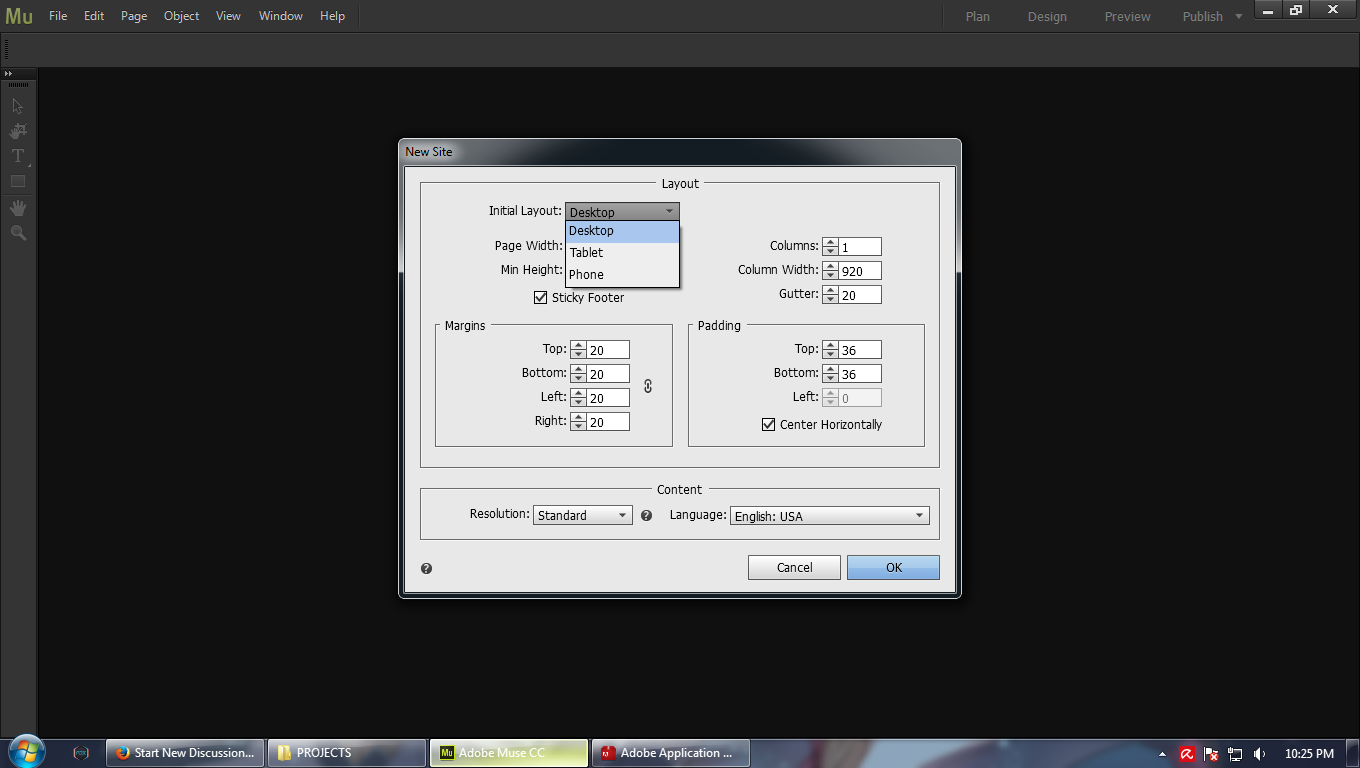Select the Text tool
This screenshot has width=1360, height=768.
coord(18,156)
